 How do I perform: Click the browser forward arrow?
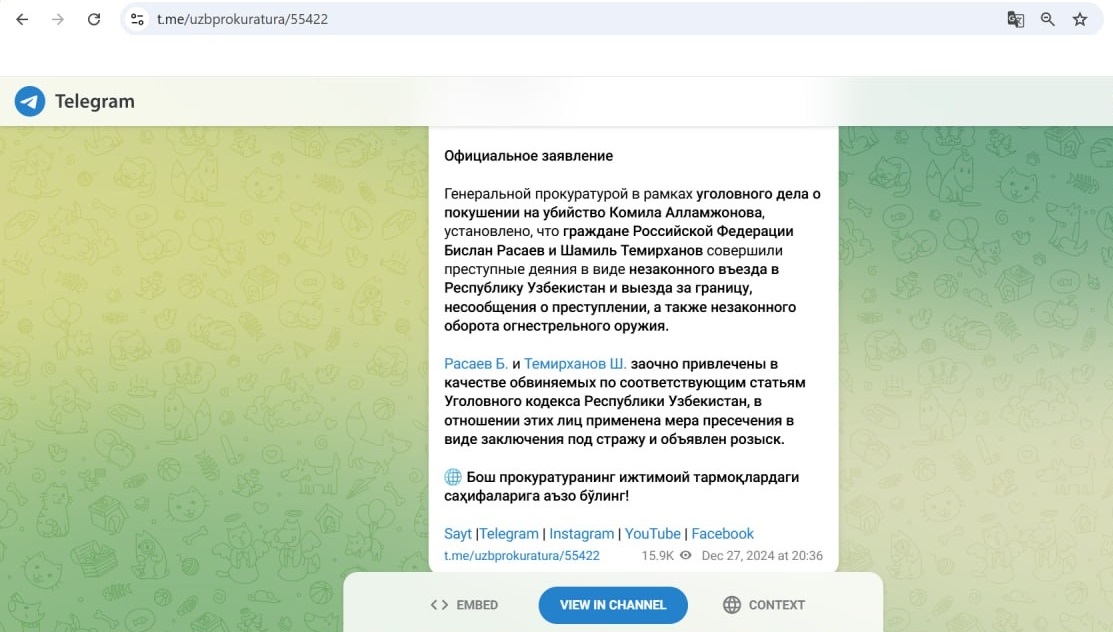[58, 19]
